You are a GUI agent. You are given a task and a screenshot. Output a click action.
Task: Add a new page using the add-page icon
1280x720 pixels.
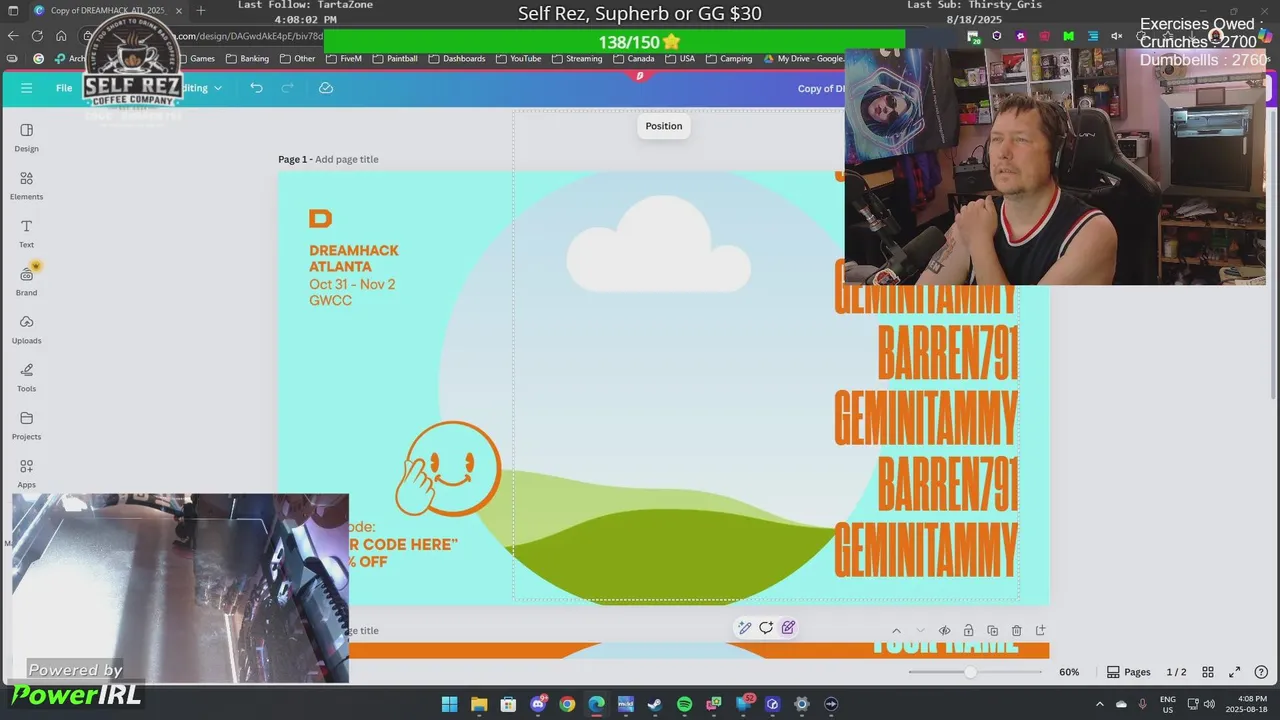tap(1040, 630)
